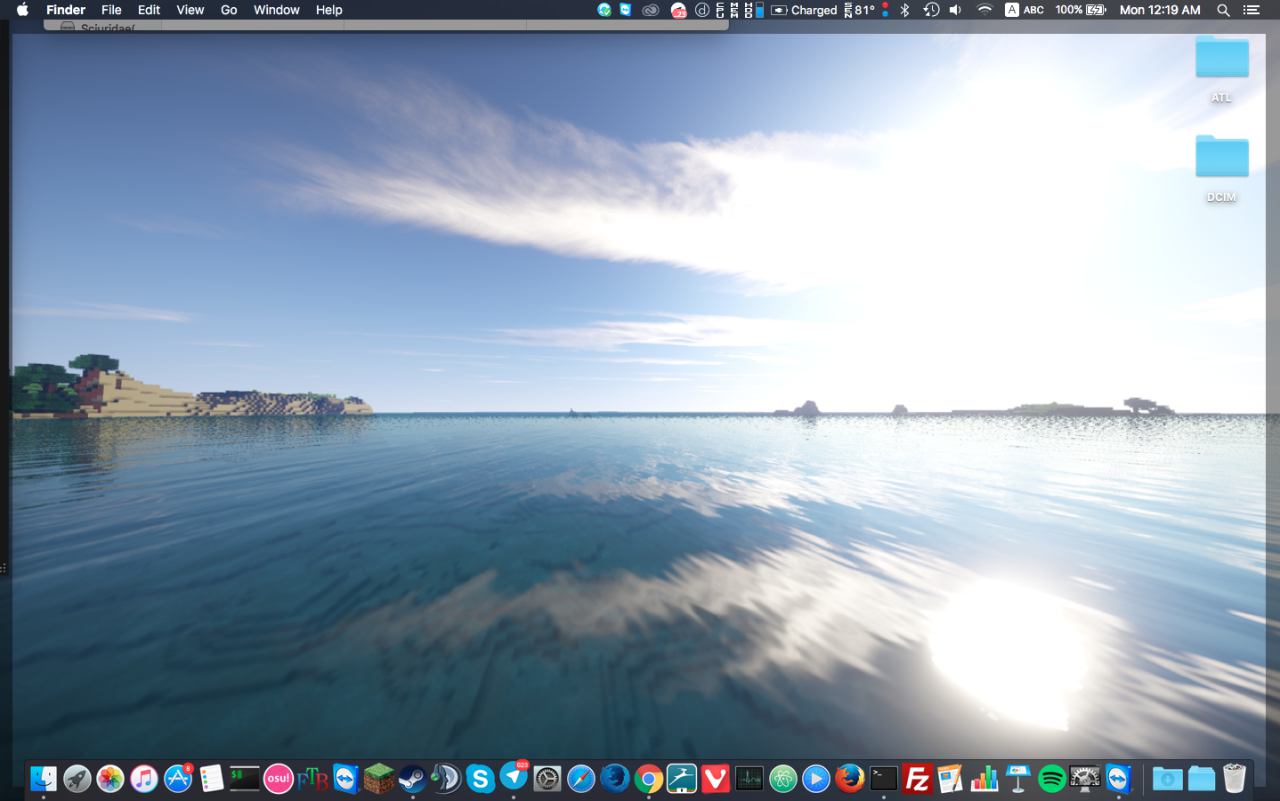Open the Minecraft app in the dock
Screen dimensions: 1280x801
pyautogui.click(x=379, y=778)
